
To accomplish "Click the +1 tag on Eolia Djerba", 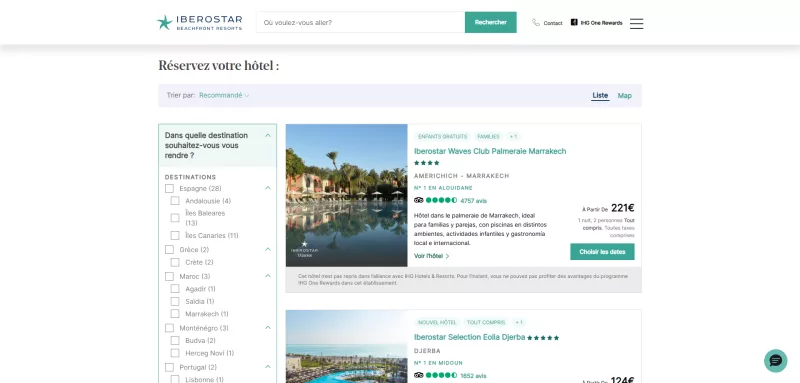I will pos(519,322).
